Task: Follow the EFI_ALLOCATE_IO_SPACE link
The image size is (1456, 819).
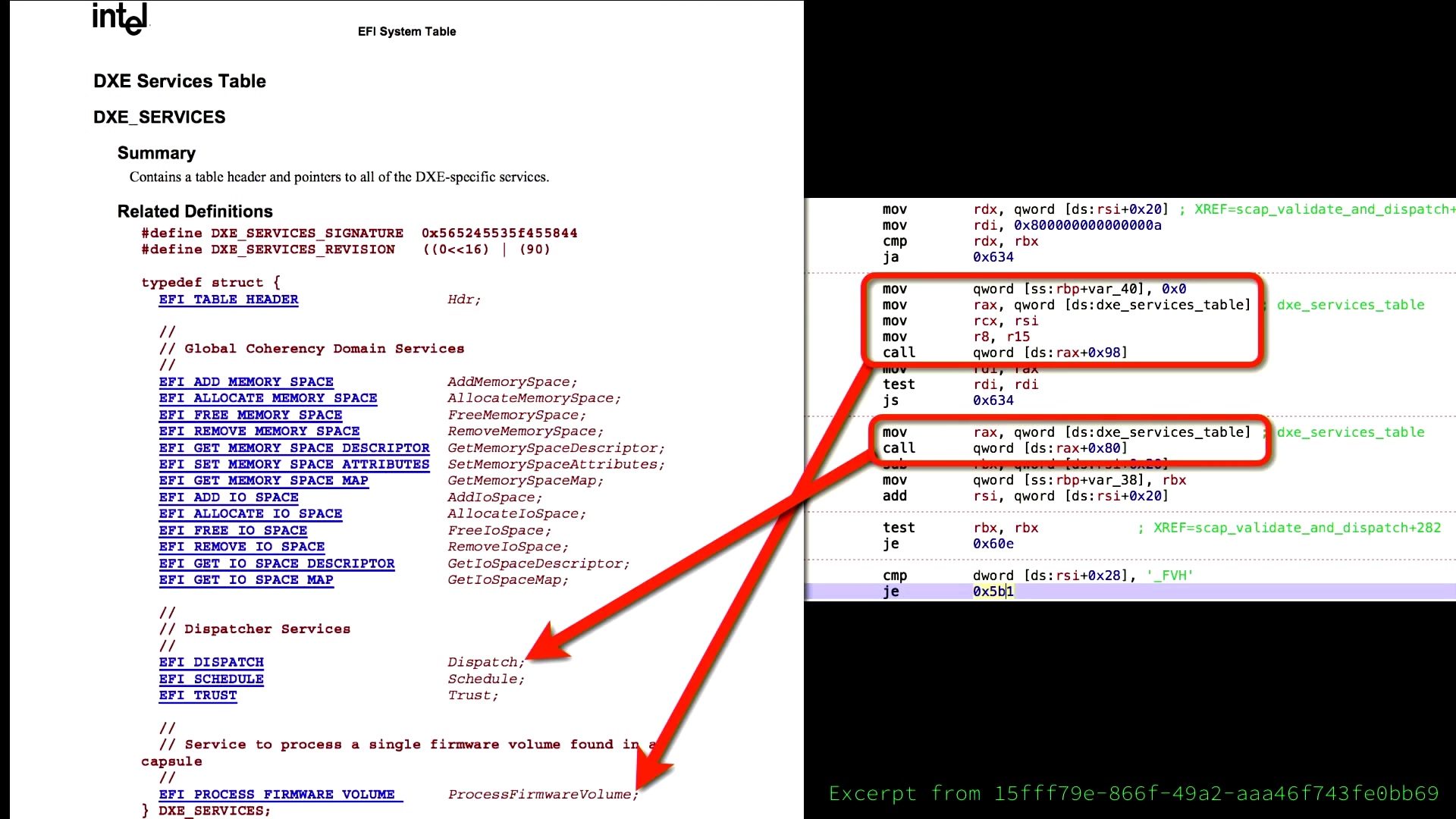Action: click(250, 514)
